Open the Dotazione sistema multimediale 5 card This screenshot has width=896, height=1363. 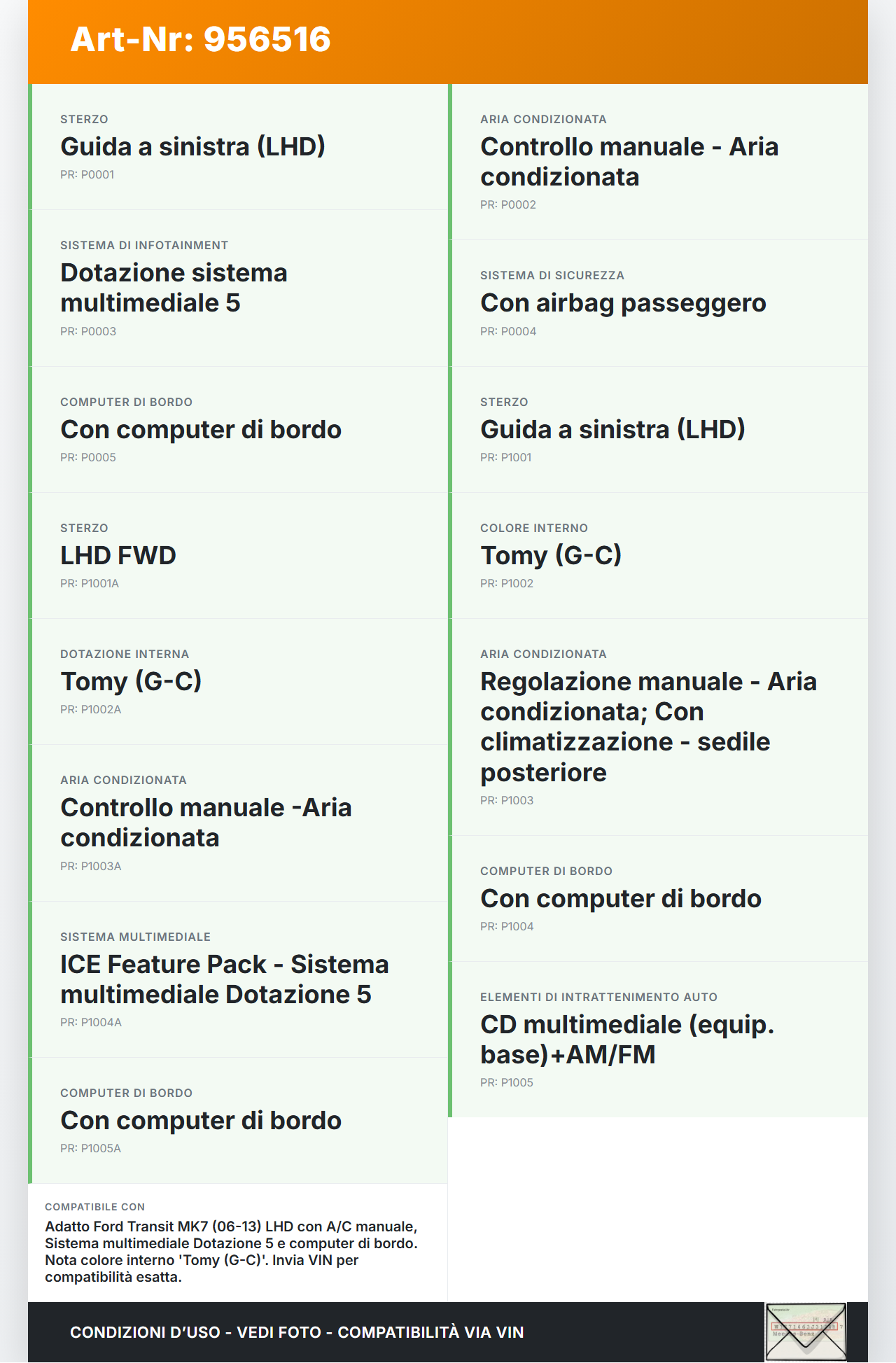click(x=238, y=288)
